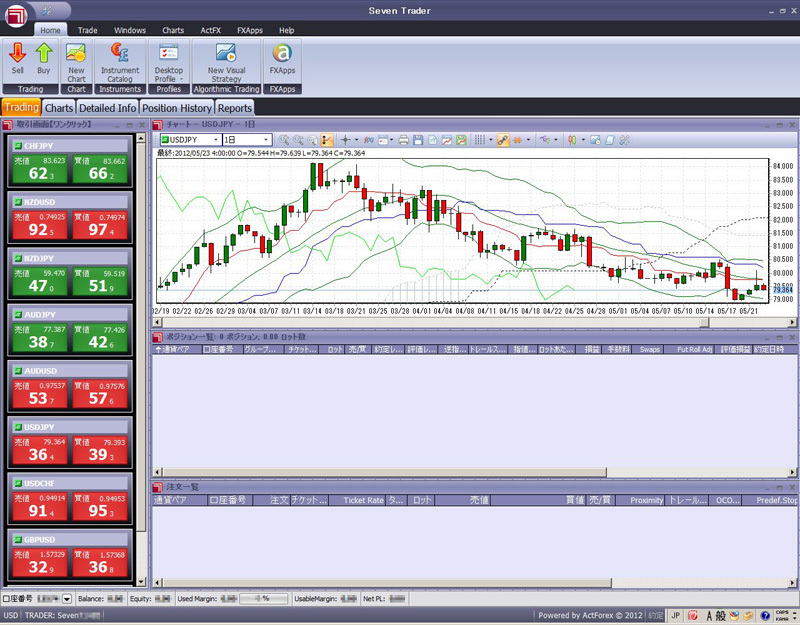Image resolution: width=800 pixels, height=625 pixels.
Task: Click CHFJPY sell price 83.623 button
Action: [40, 169]
